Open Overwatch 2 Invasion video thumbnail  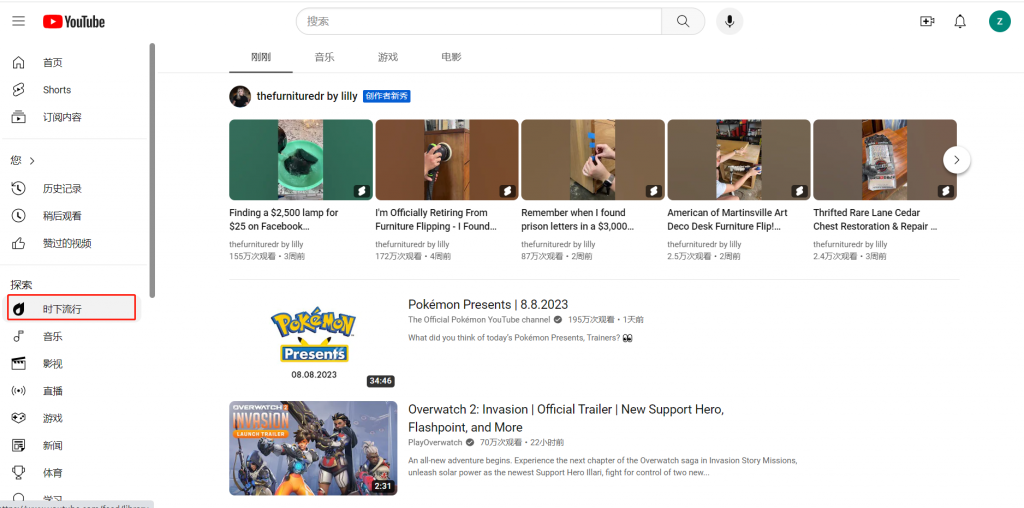tap(313, 448)
